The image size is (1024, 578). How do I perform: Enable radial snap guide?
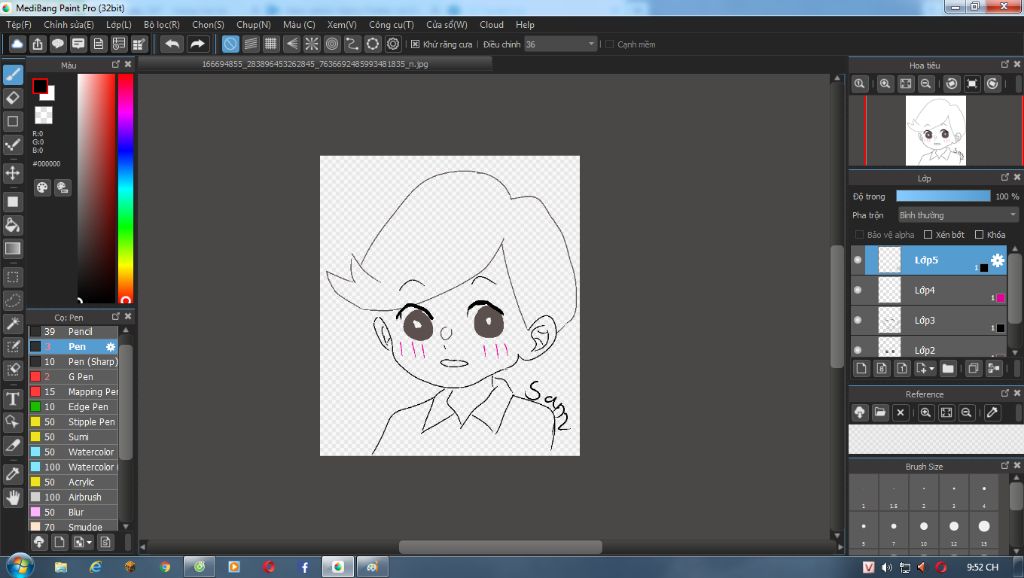312,44
